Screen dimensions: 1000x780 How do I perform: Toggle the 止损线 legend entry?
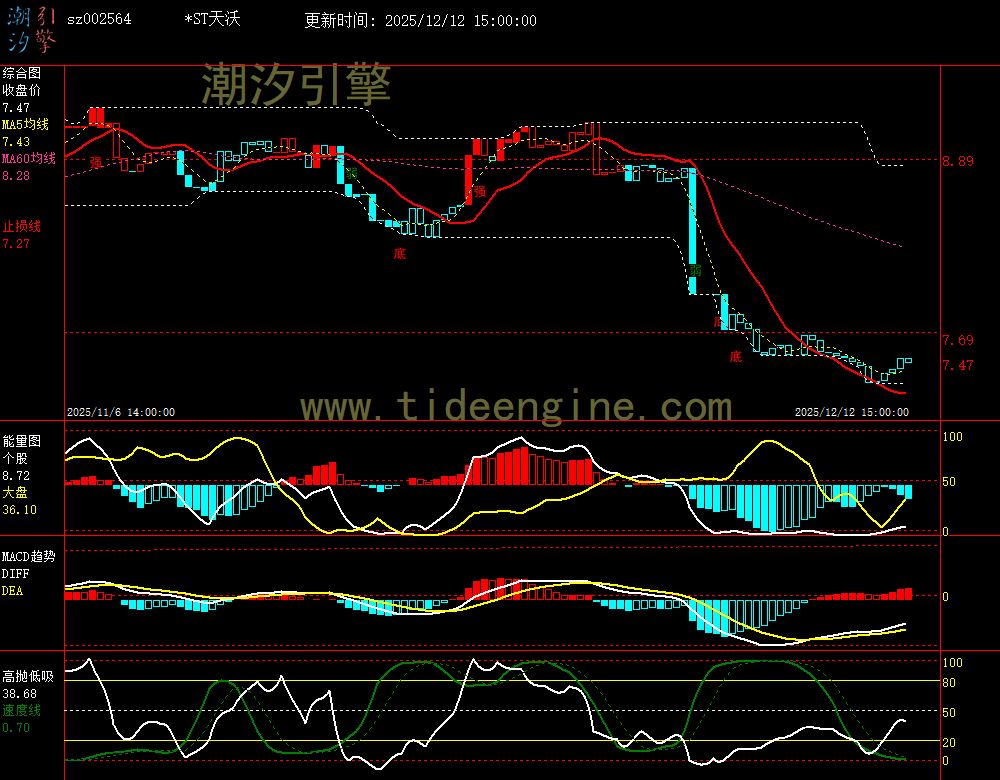tap(21, 226)
